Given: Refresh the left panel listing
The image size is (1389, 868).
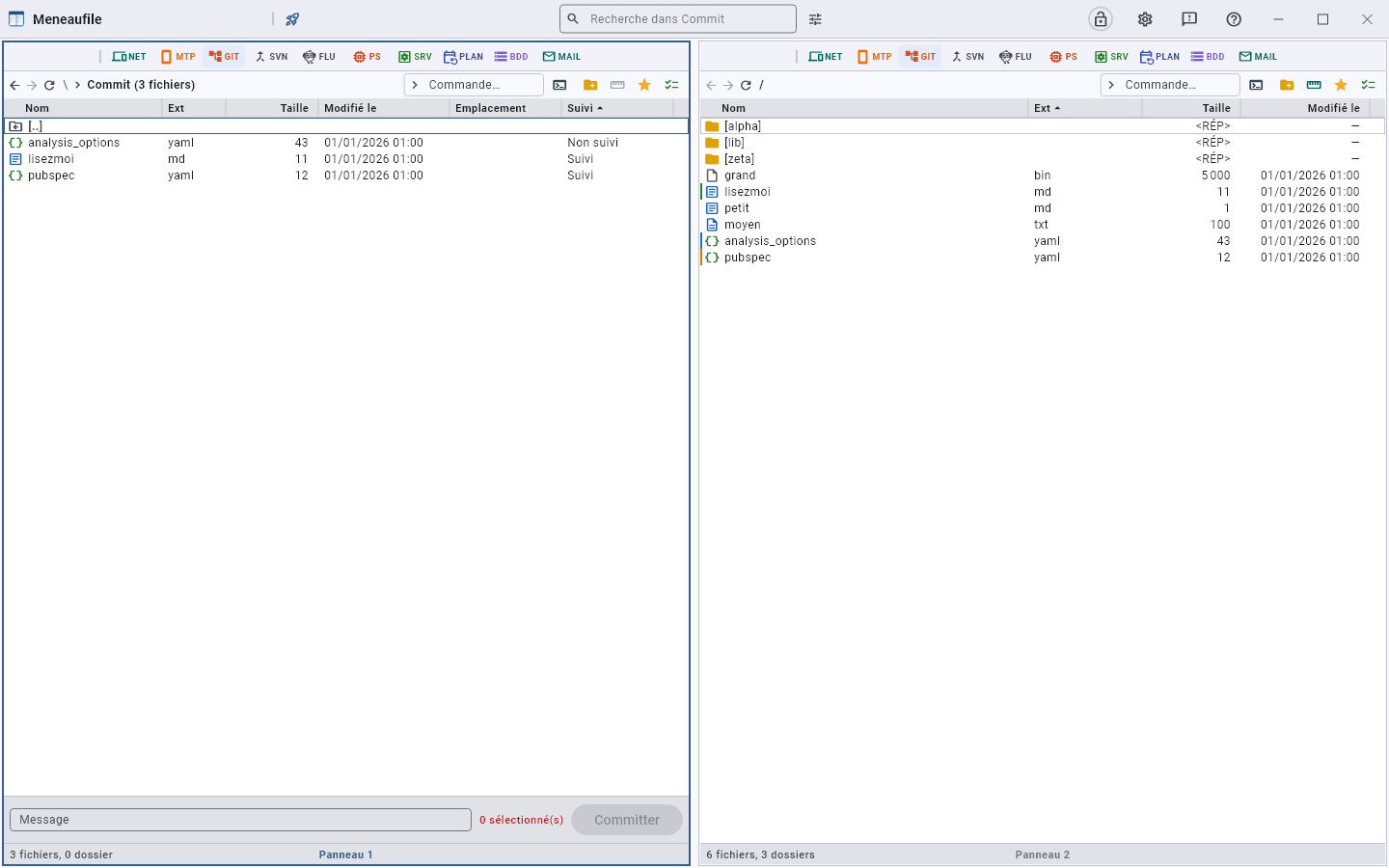Looking at the screenshot, I should tap(49, 85).
